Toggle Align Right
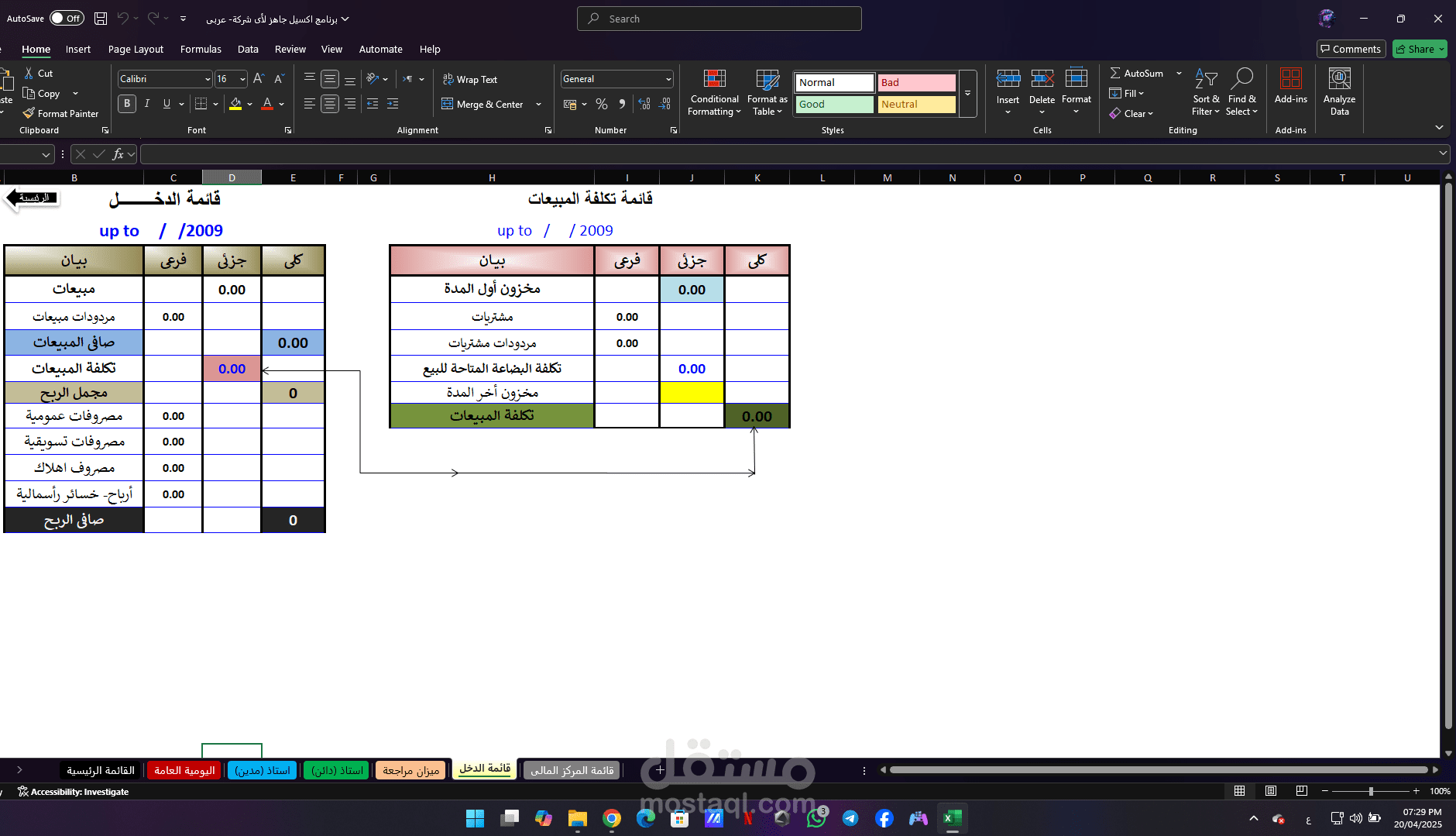1456x836 pixels. 350,104
